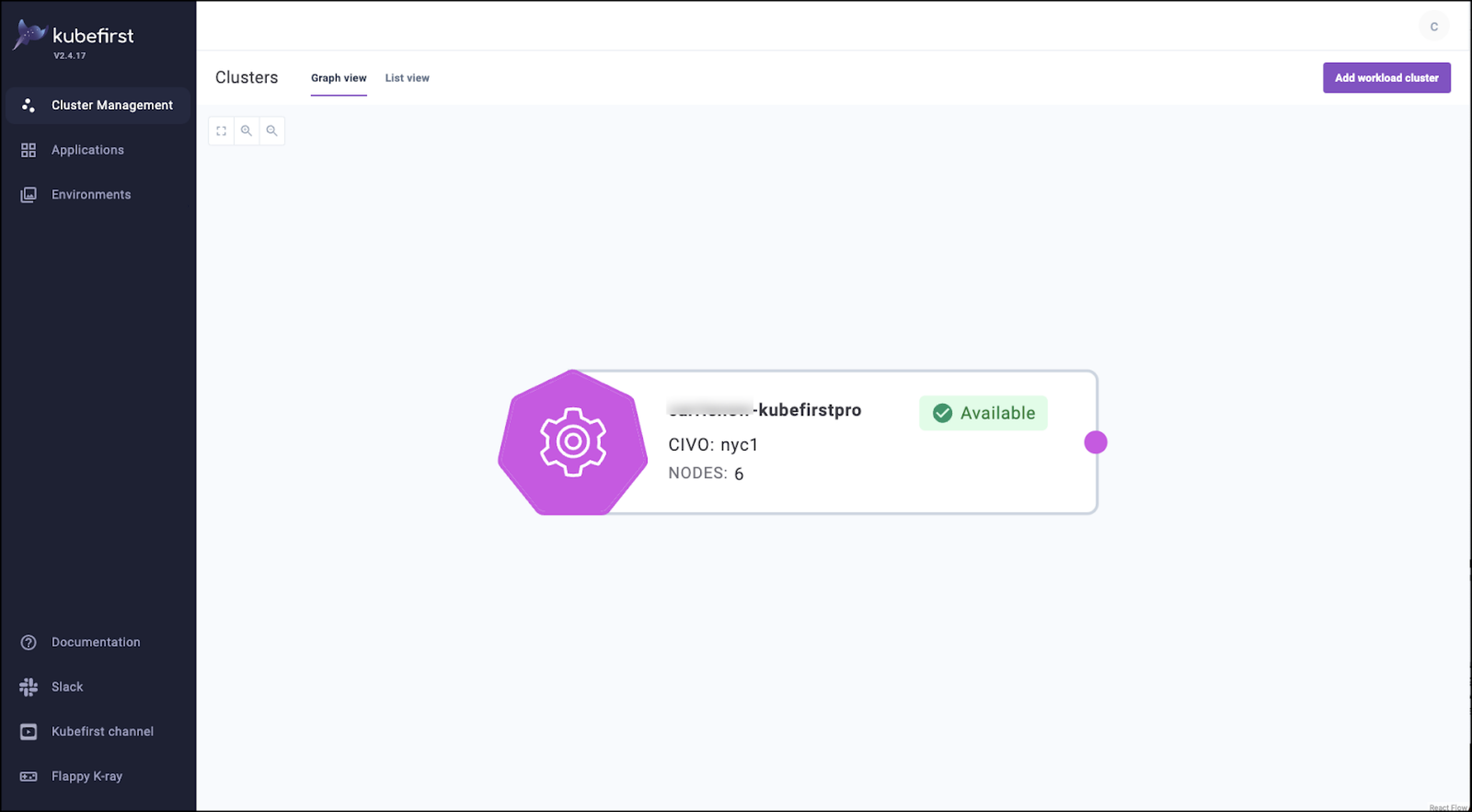Click the Slack integration icon
This screenshot has width=1472, height=812.
[x=28, y=687]
